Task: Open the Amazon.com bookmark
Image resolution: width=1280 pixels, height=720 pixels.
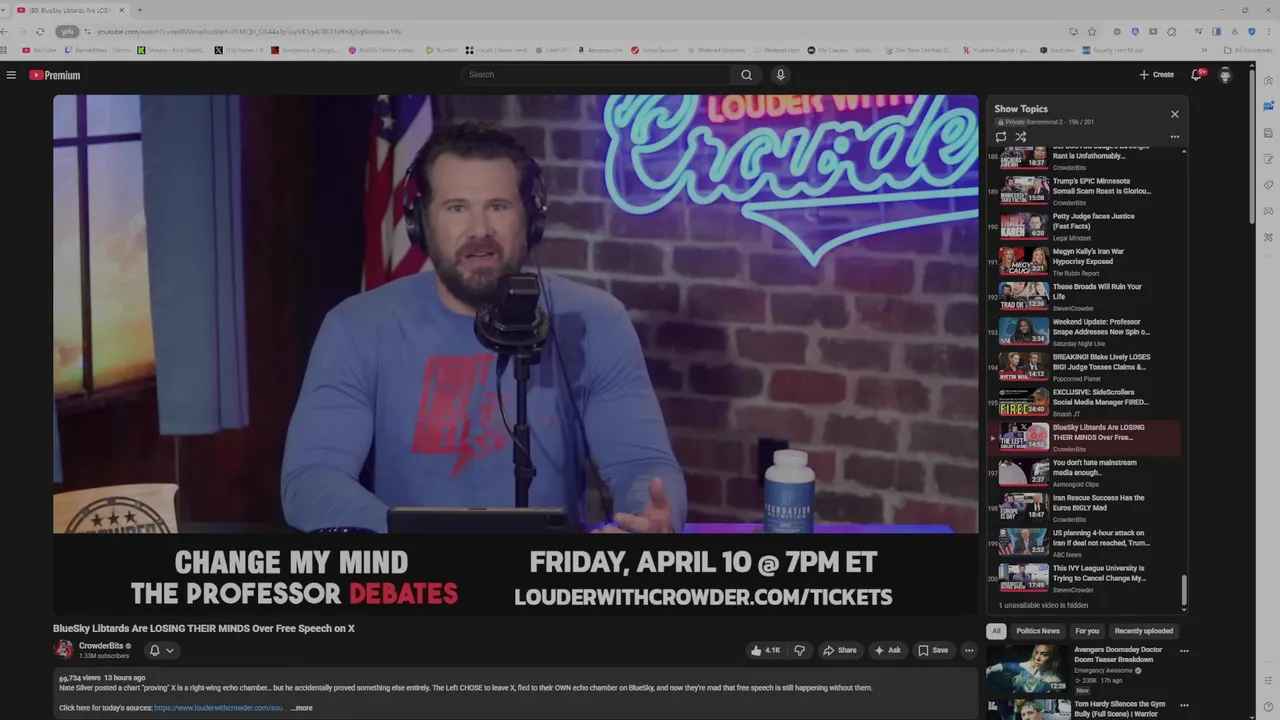Action: (x=597, y=50)
